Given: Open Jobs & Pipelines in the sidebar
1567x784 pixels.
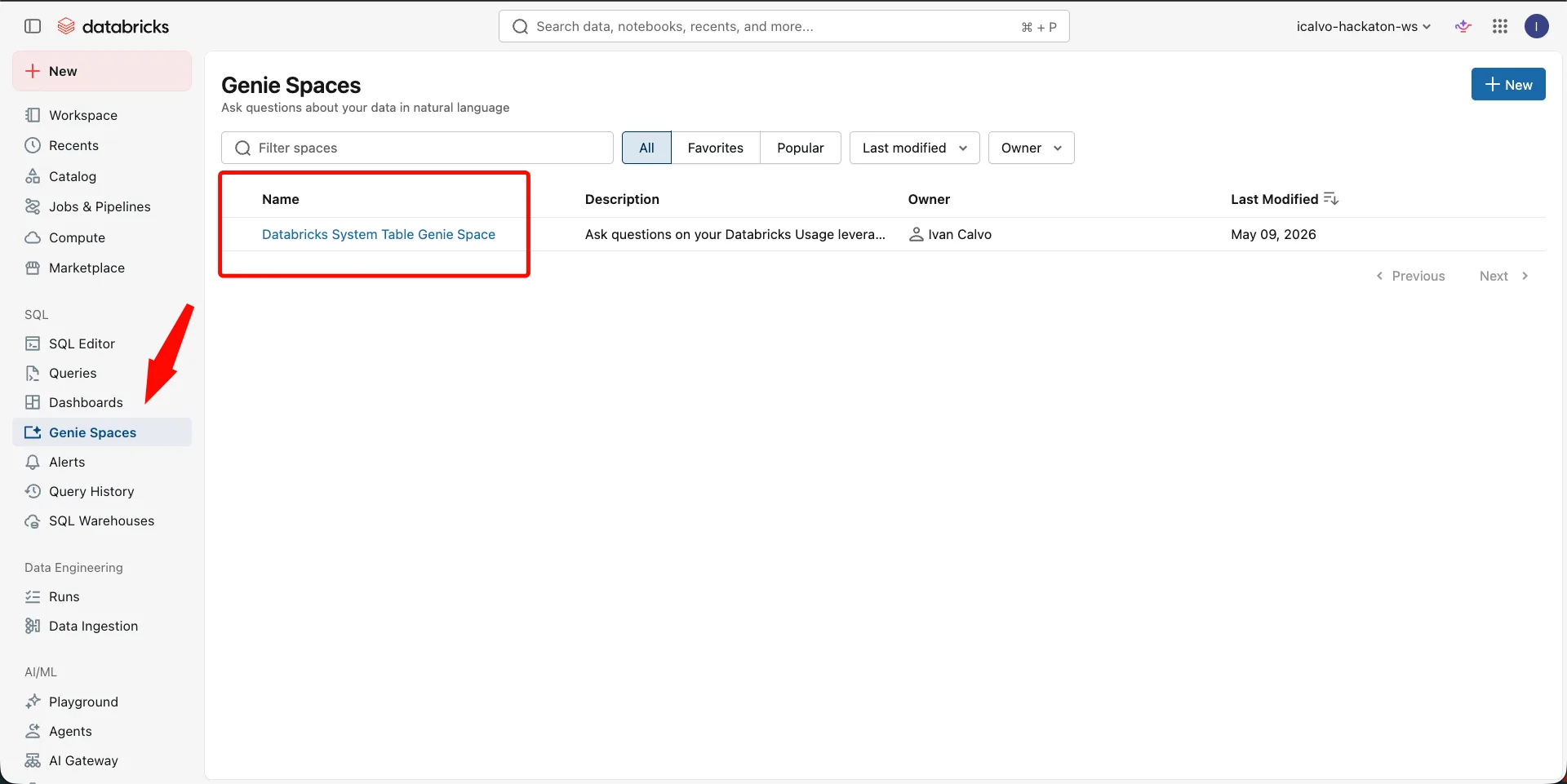Looking at the screenshot, I should 102,206.
